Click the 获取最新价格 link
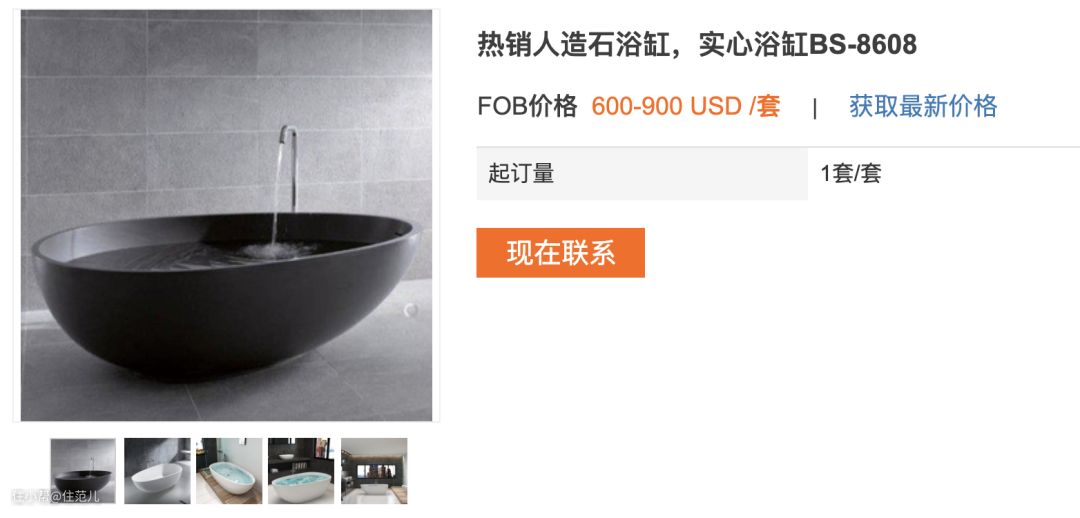Viewport: 1080px width, 518px height. click(923, 106)
